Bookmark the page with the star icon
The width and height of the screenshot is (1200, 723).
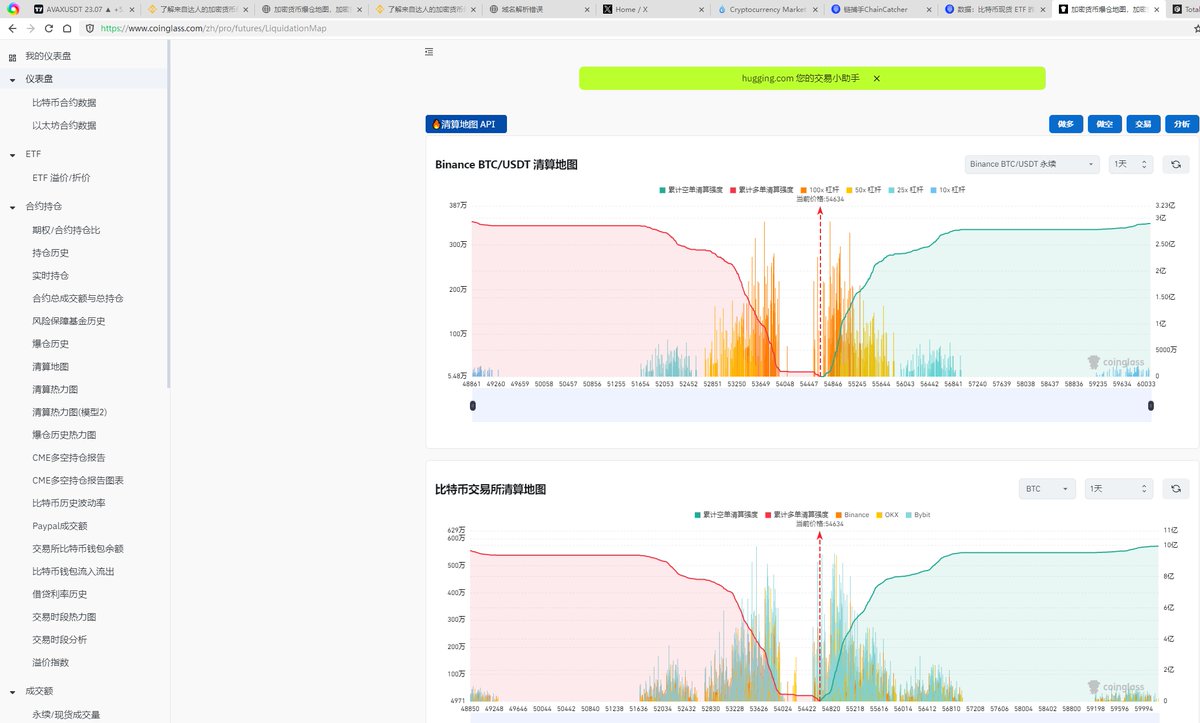click(1195, 28)
